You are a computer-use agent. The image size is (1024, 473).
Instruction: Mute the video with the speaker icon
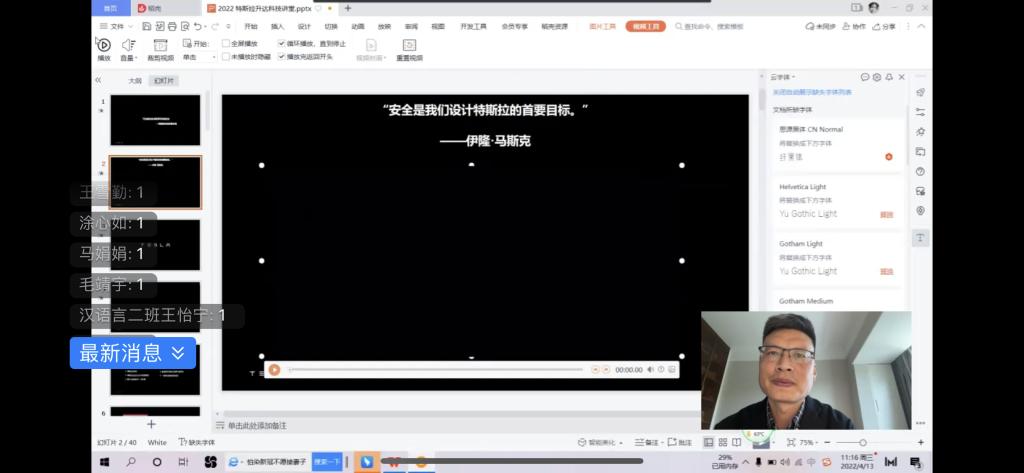(x=650, y=370)
